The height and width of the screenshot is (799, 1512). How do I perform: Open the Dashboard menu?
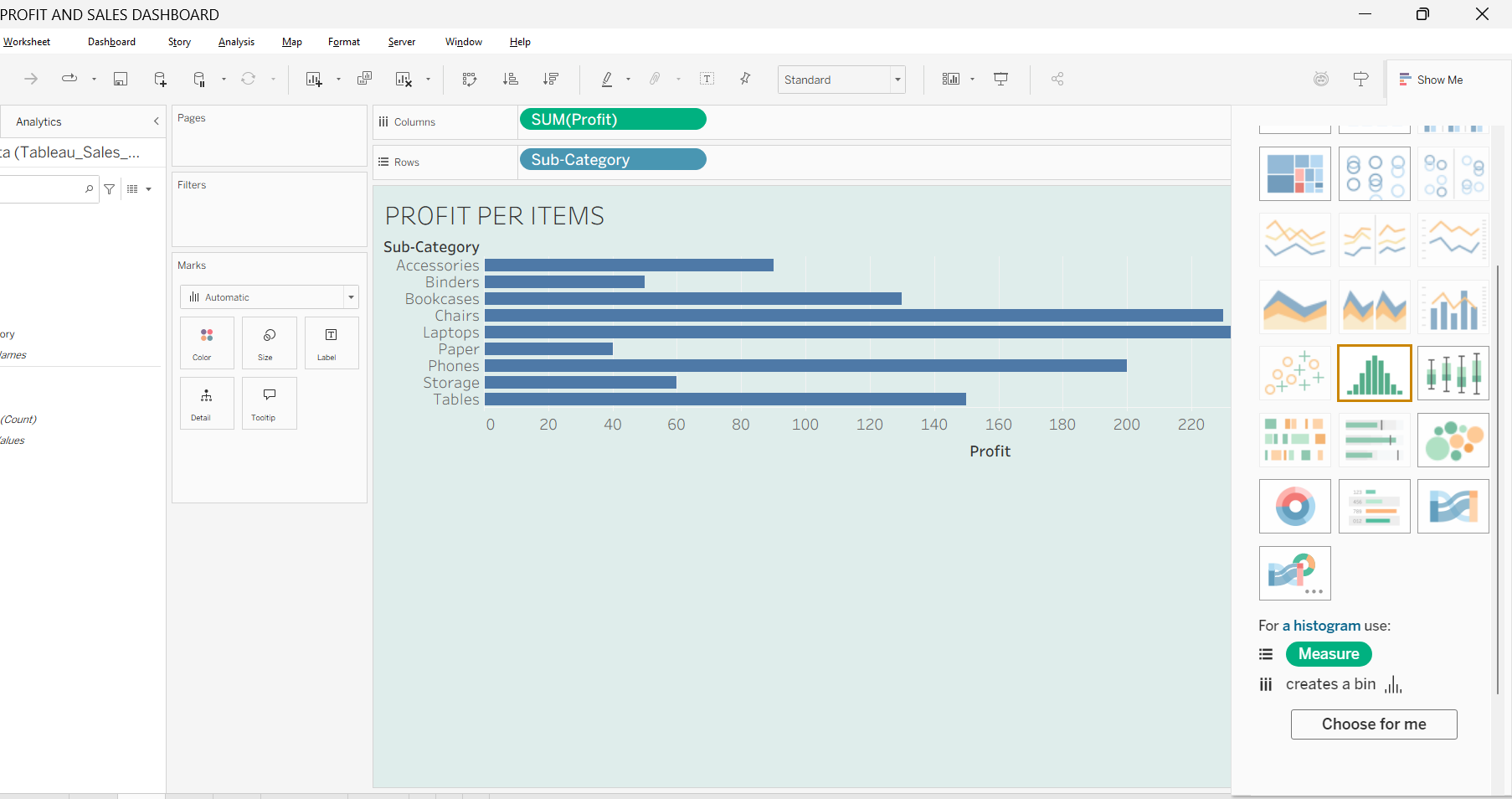[111, 42]
